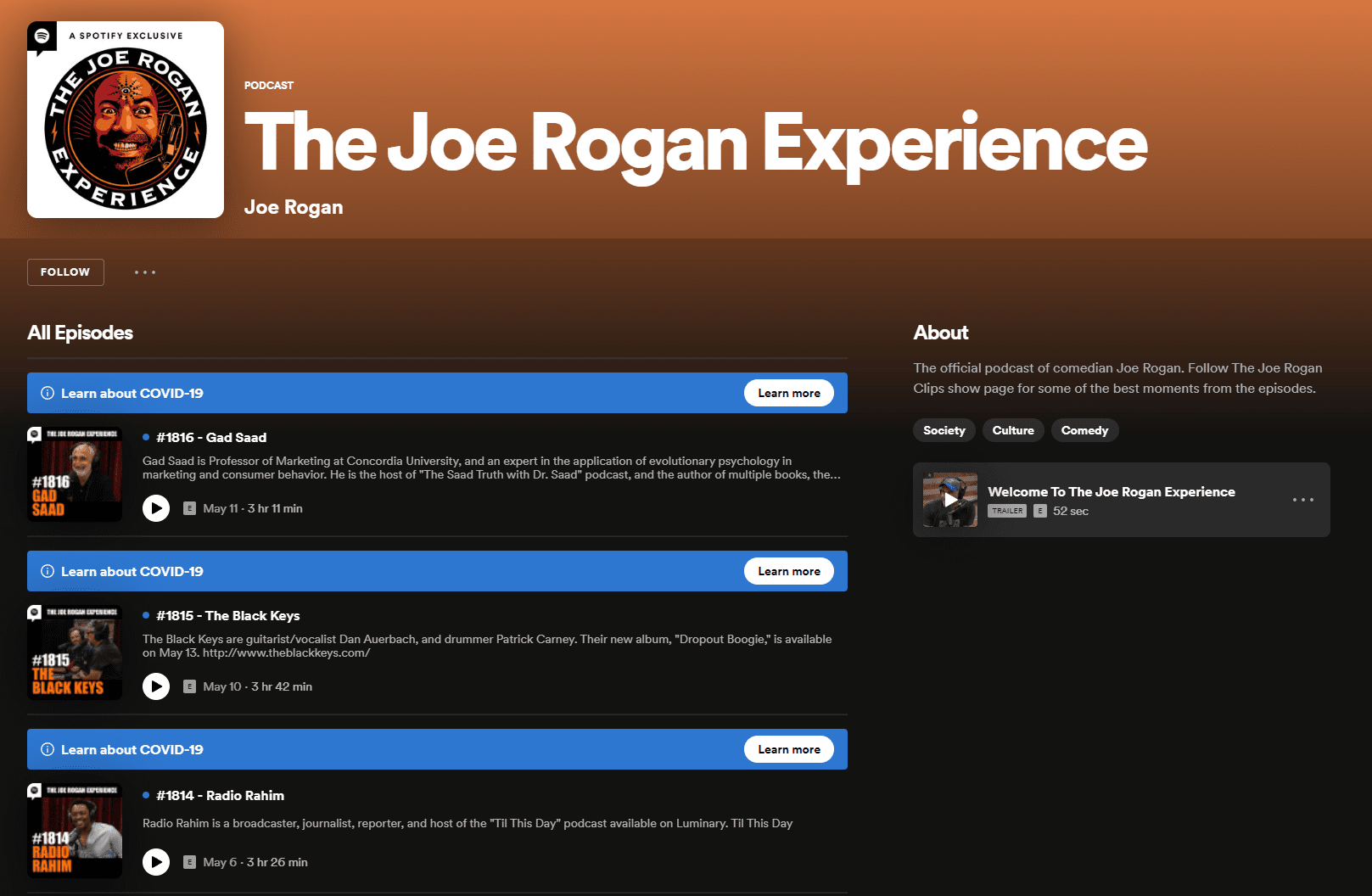This screenshot has width=1372, height=896.
Task: Click explicit badge on Radio Rahim episode
Action: pos(190,862)
